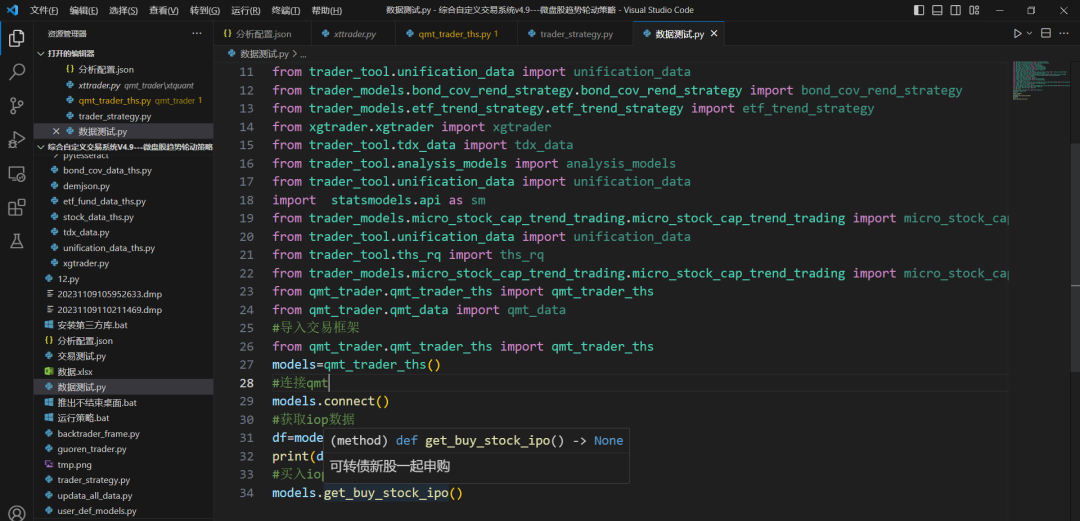The width and height of the screenshot is (1080, 521).
Task: Switch to the qmt_trader_ths.py tab
Action: [x=457, y=34]
